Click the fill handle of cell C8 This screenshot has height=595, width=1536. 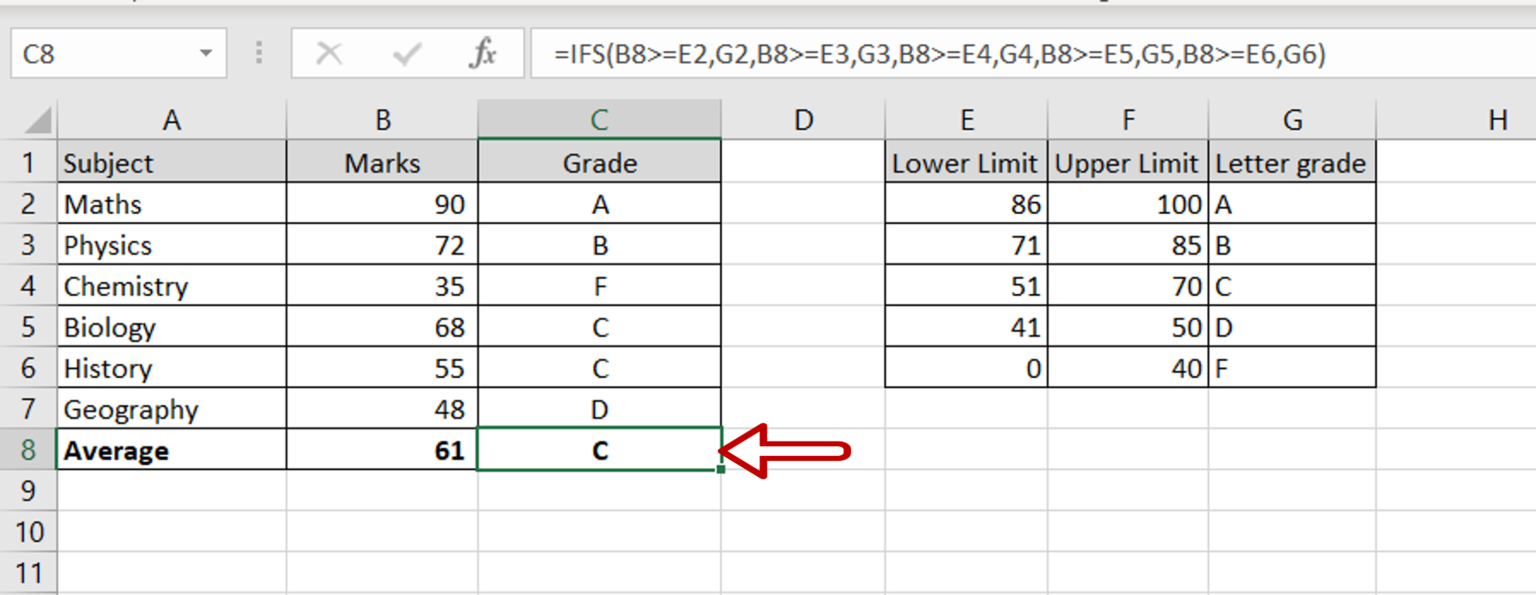pyautogui.click(x=720, y=468)
